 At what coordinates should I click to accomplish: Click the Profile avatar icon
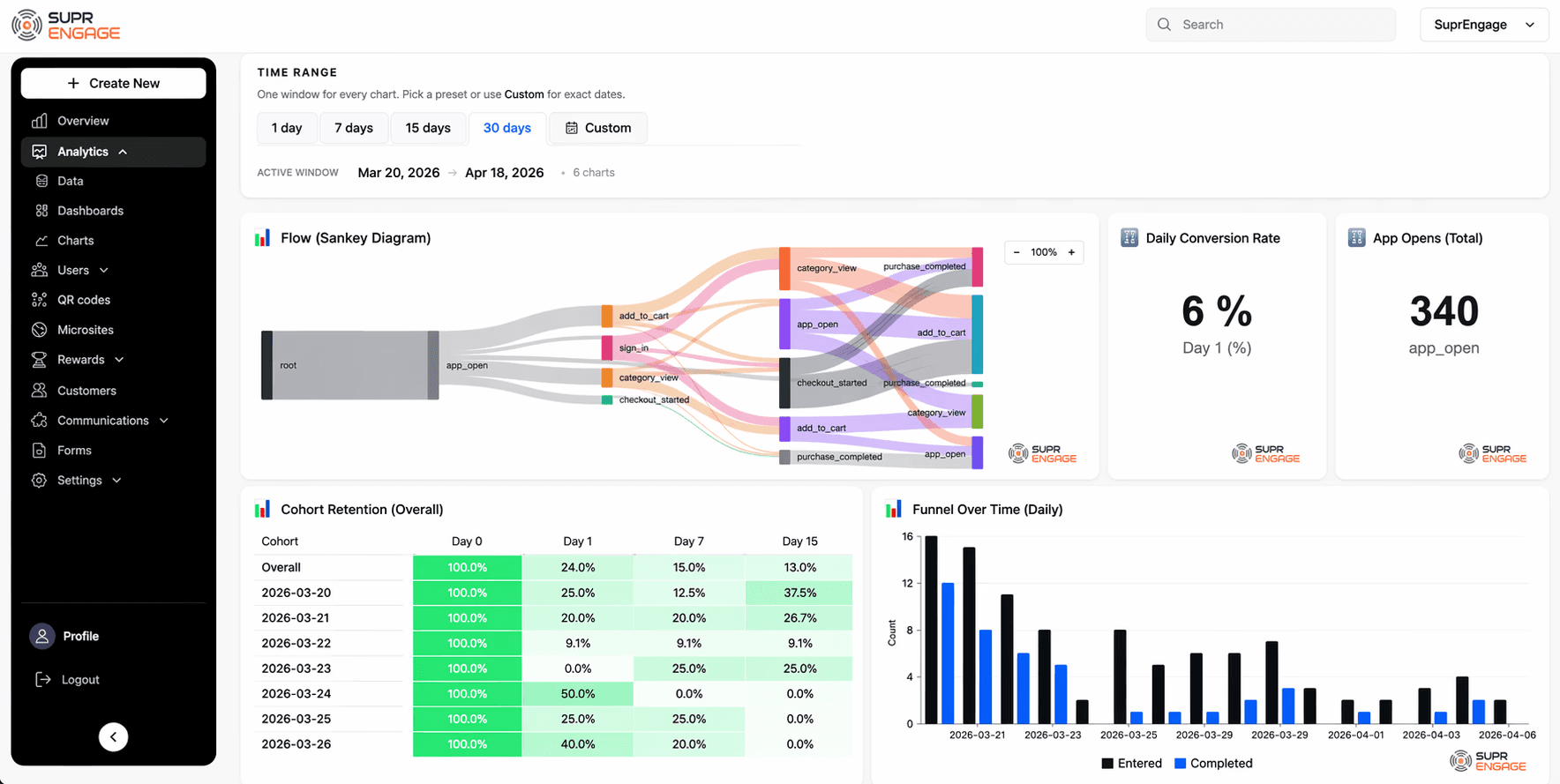point(42,636)
